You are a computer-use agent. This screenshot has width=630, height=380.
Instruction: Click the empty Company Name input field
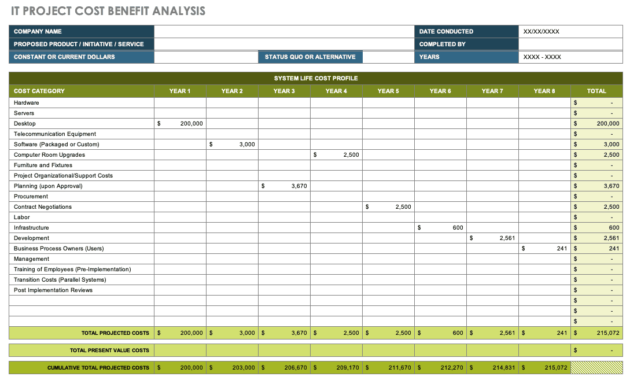[284, 31]
